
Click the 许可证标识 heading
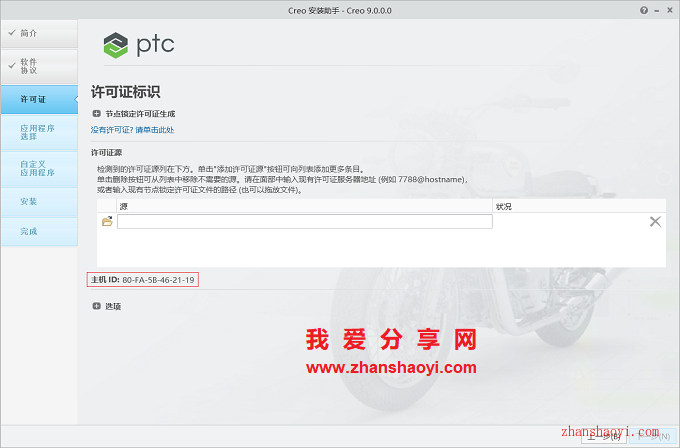point(125,92)
